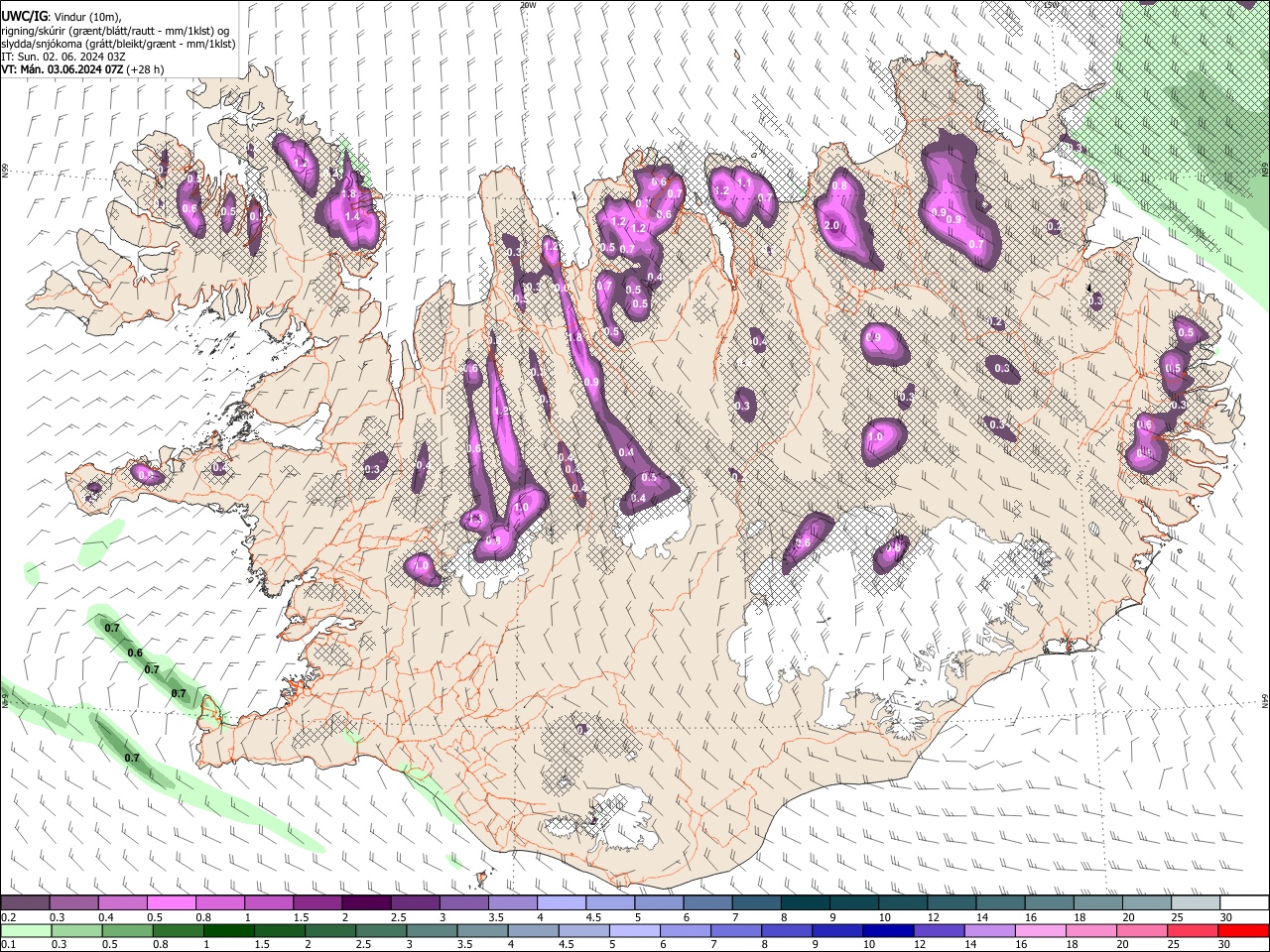Screen dimensions: 1270x952
Task: Select the white 30 swatch ending upper legend
Action: (x=1243, y=903)
